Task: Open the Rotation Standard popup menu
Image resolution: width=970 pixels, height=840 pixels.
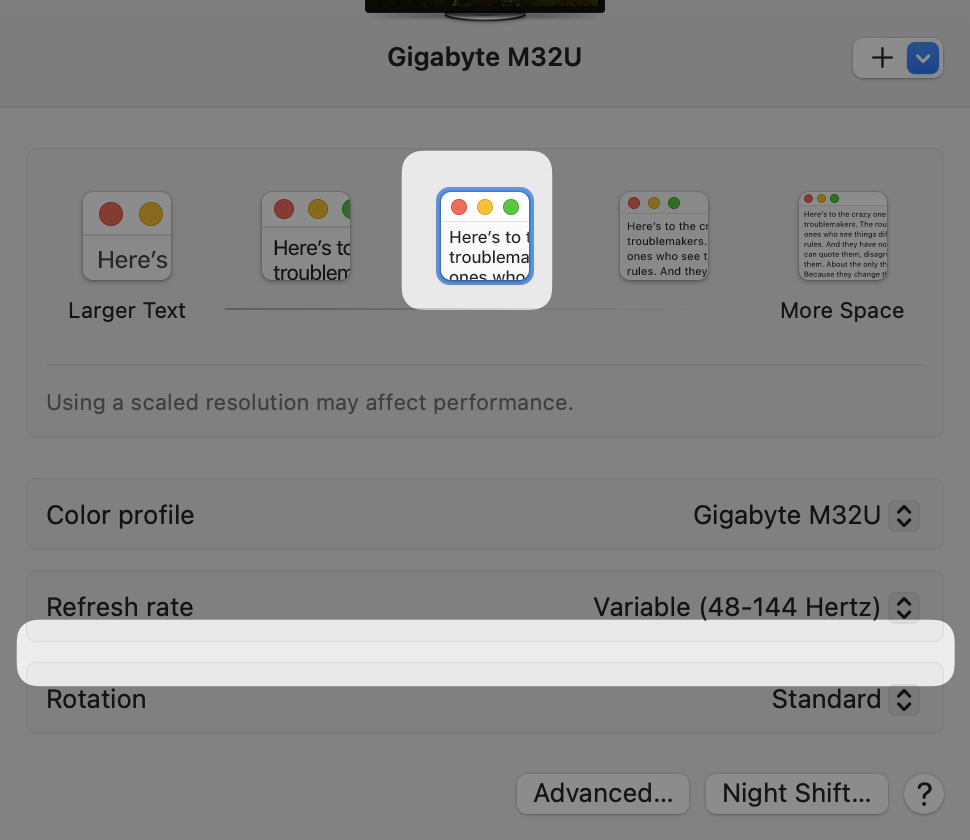Action: (x=844, y=700)
